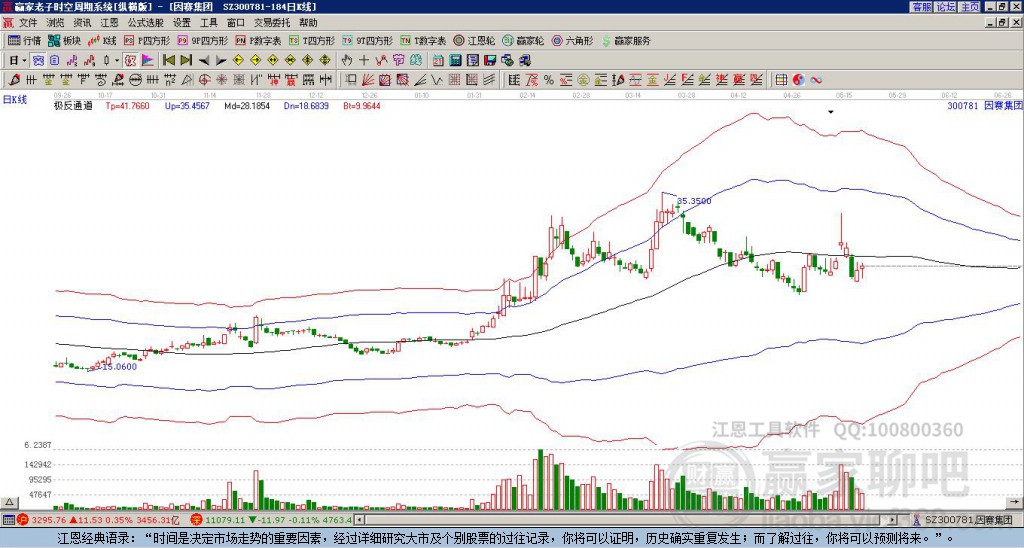
Task: Open 赢家服务 service
Action: [x=626, y=40]
